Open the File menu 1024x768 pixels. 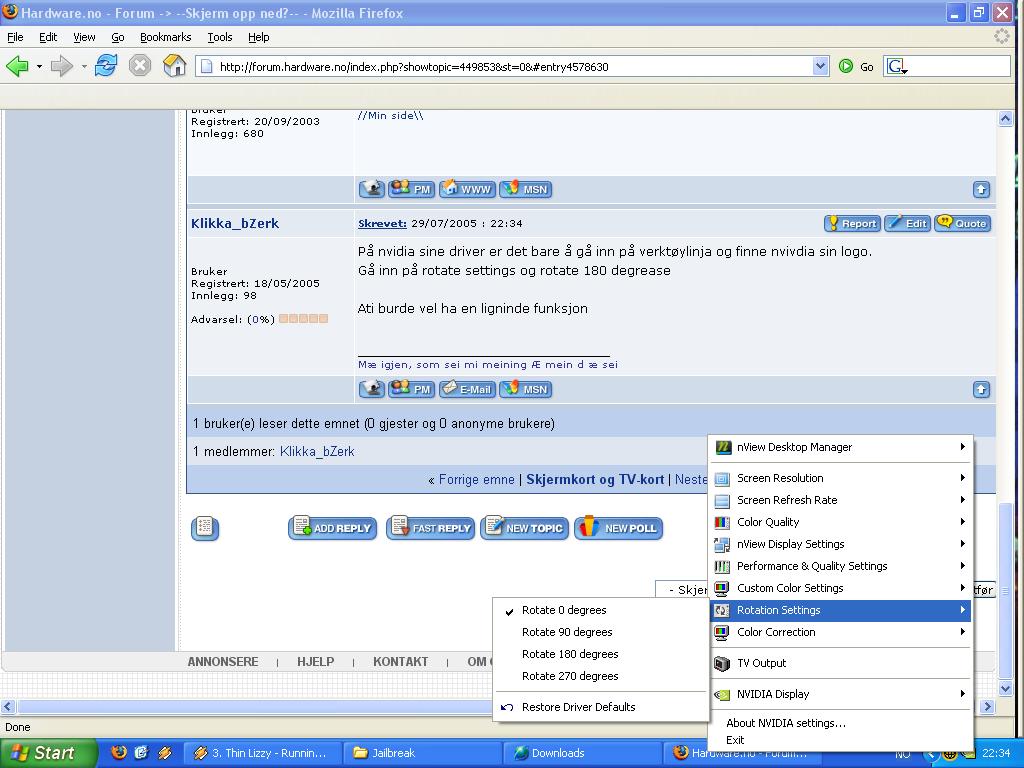coord(15,37)
